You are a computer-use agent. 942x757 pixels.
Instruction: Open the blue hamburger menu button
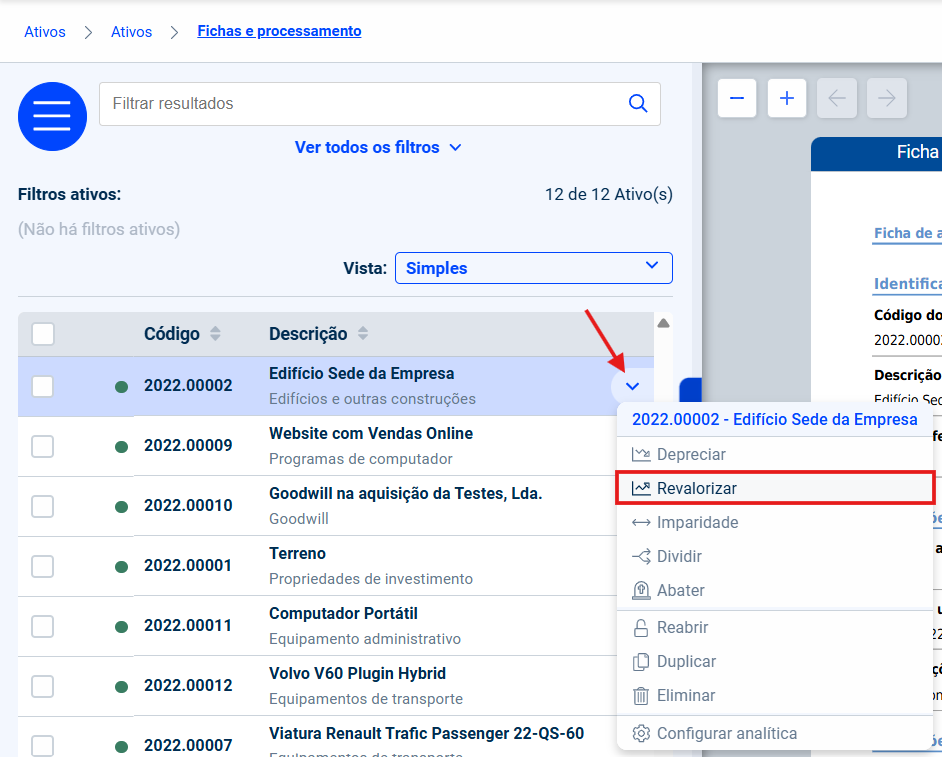[x=52, y=116]
